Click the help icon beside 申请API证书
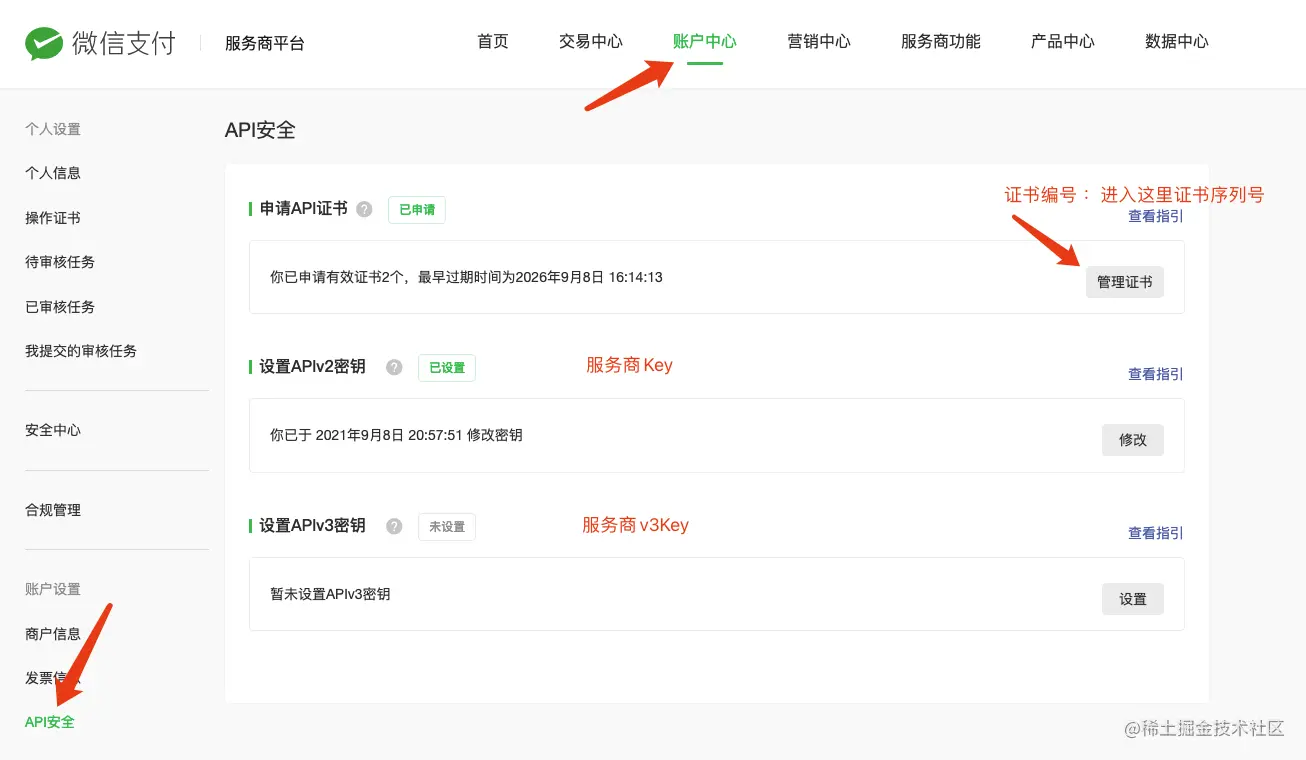The height and width of the screenshot is (760, 1306). coord(364,209)
